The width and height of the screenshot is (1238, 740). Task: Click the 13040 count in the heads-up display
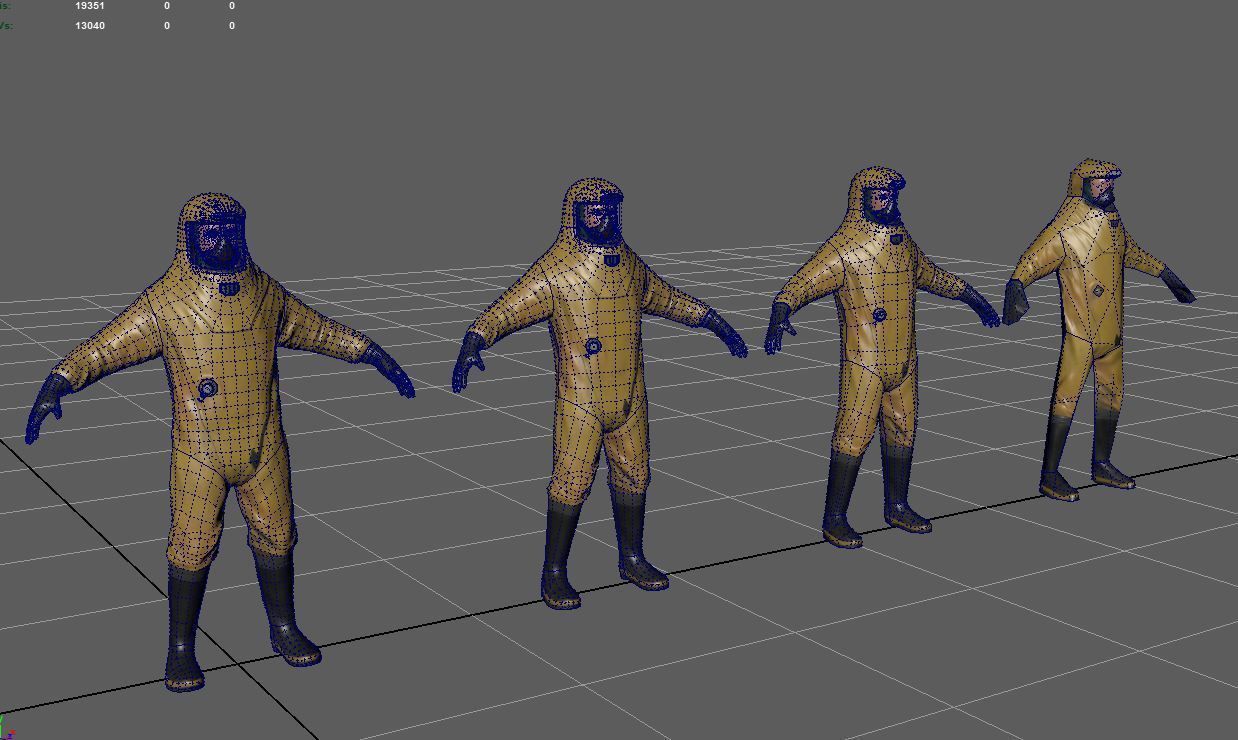pyautogui.click(x=90, y=25)
